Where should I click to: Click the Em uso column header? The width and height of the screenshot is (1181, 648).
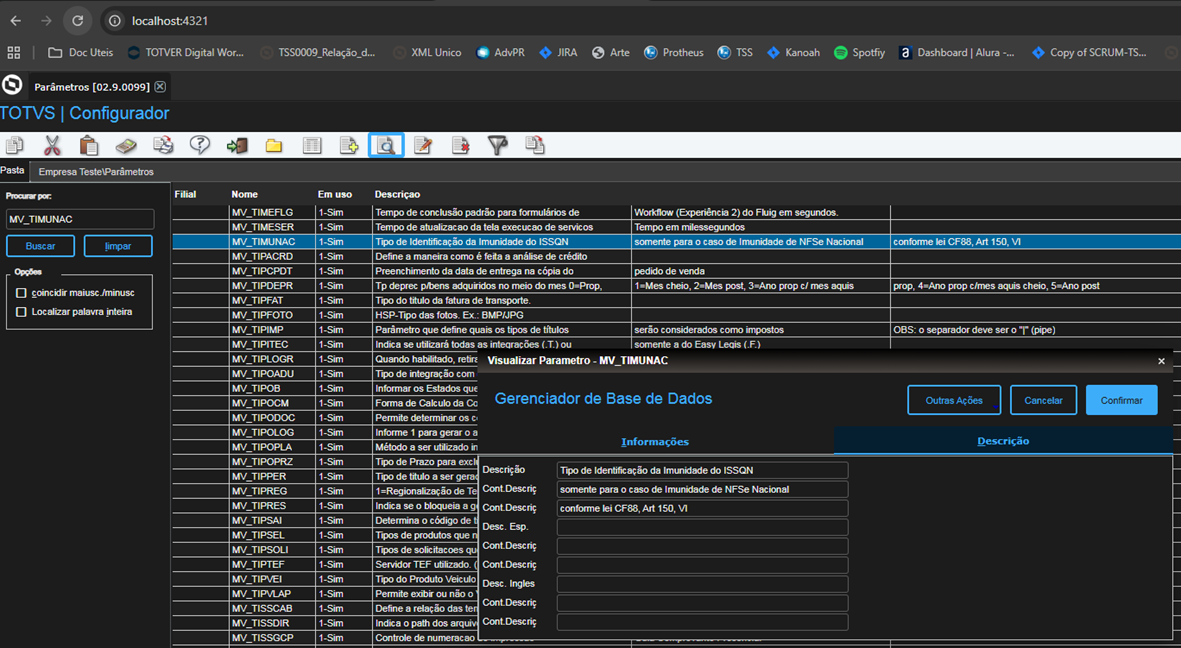pos(334,194)
